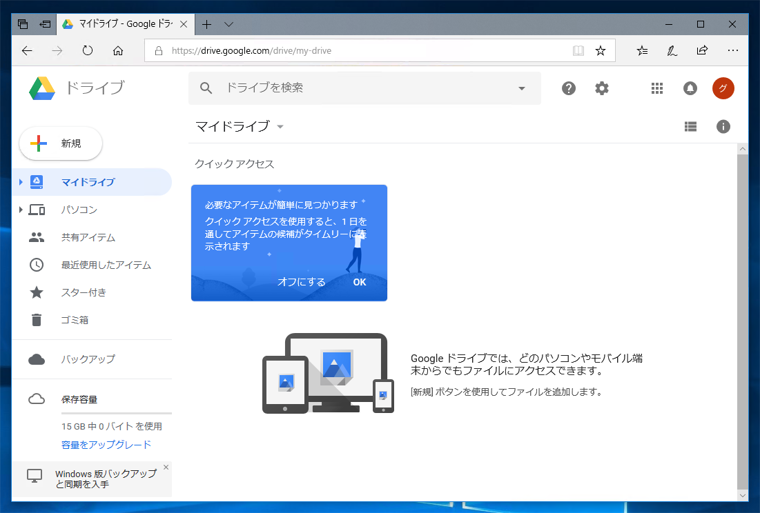Open Drive settings gear icon
This screenshot has width=760, height=513.
point(602,88)
